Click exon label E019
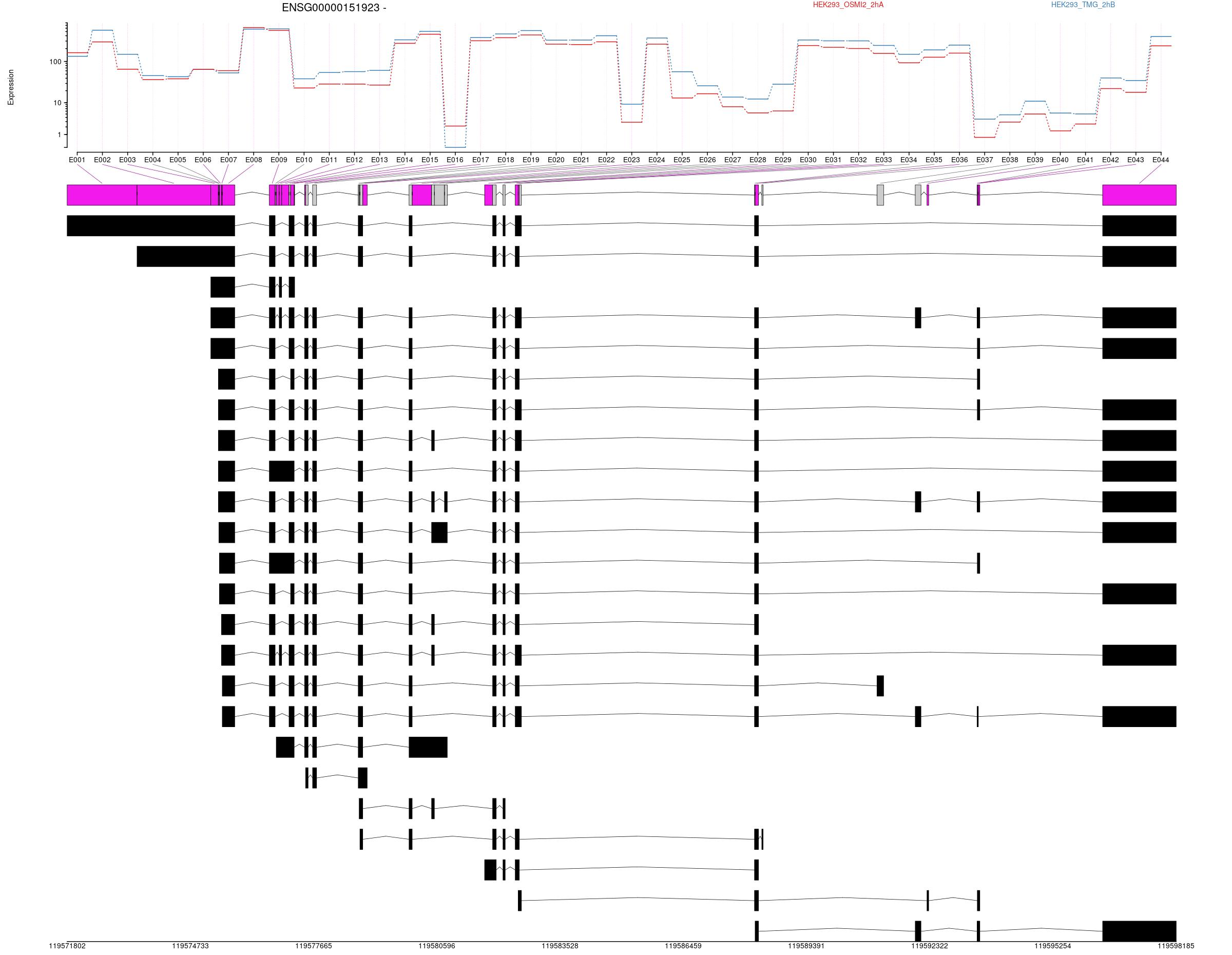Screen dimensions: 1232x955 click(531, 160)
